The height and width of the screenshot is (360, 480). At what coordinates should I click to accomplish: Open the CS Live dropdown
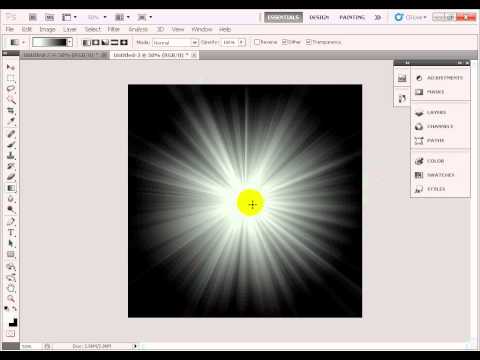[x=411, y=17]
